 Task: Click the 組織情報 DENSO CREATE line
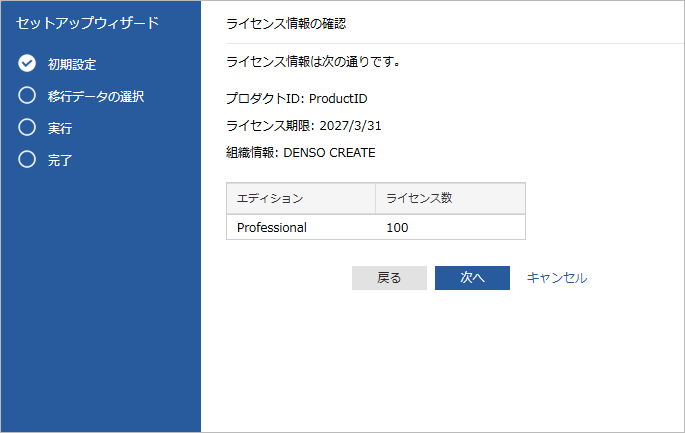(301, 153)
